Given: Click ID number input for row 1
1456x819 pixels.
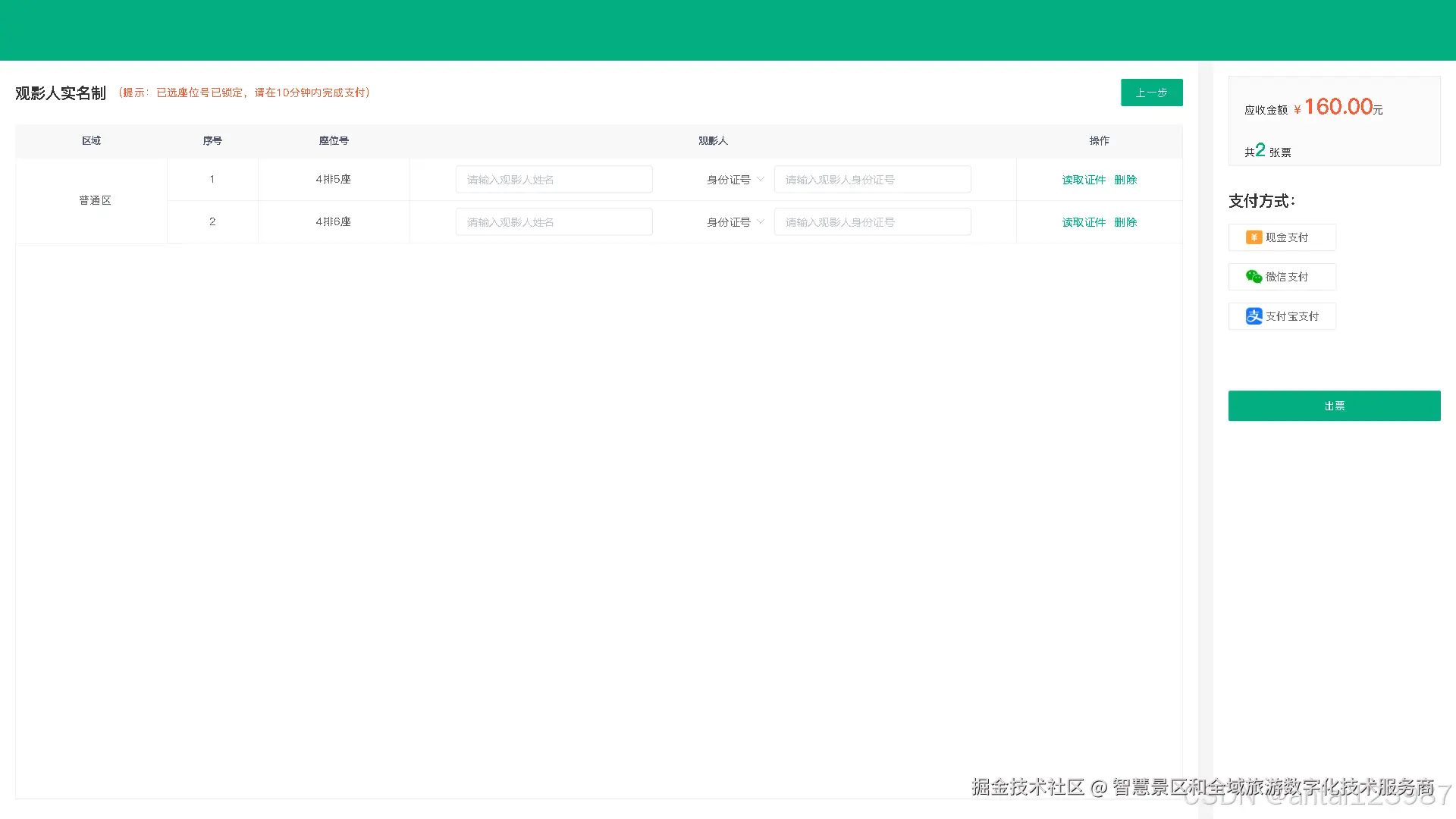Looking at the screenshot, I should (872, 180).
